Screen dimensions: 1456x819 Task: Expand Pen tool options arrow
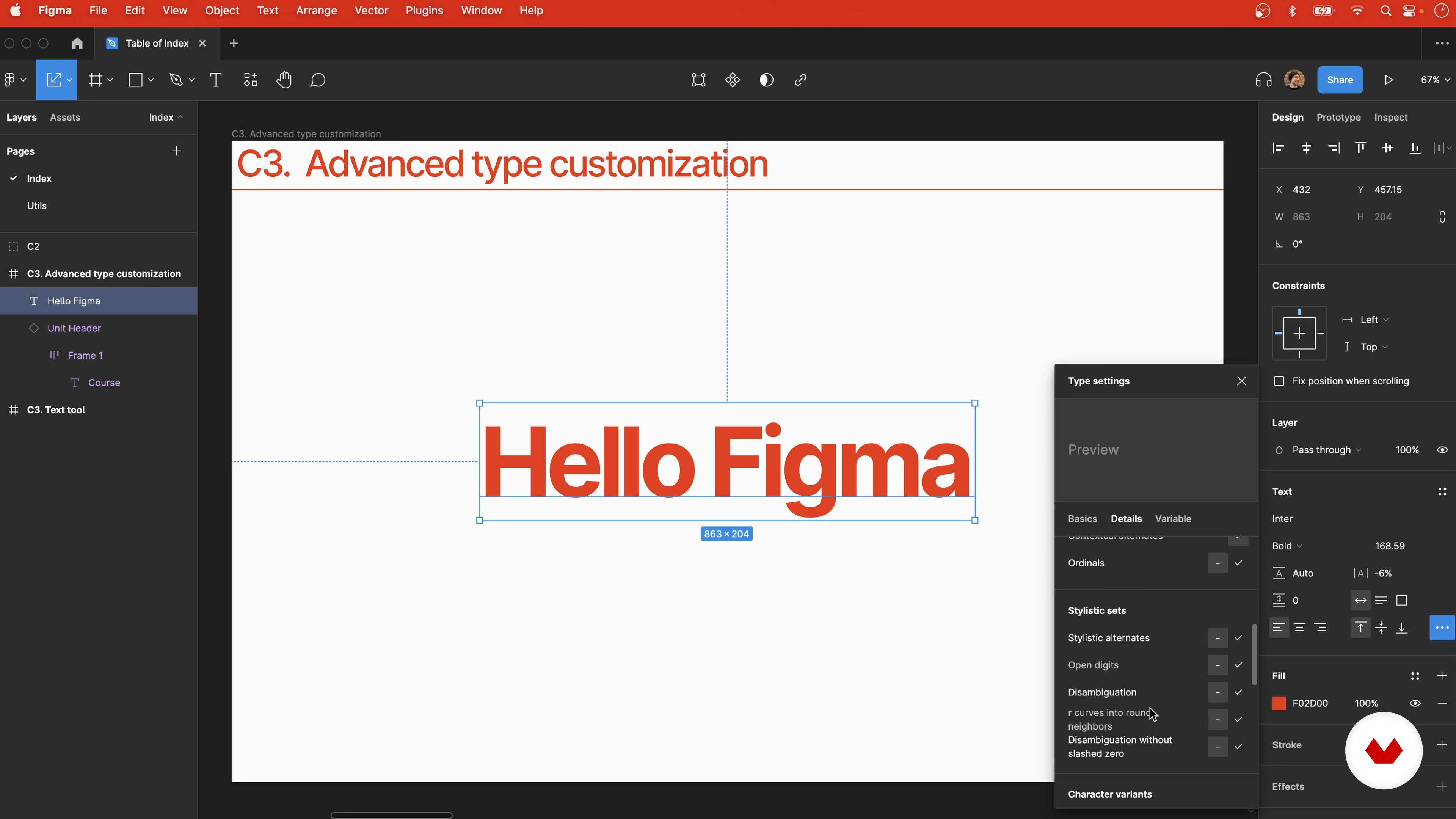click(191, 80)
